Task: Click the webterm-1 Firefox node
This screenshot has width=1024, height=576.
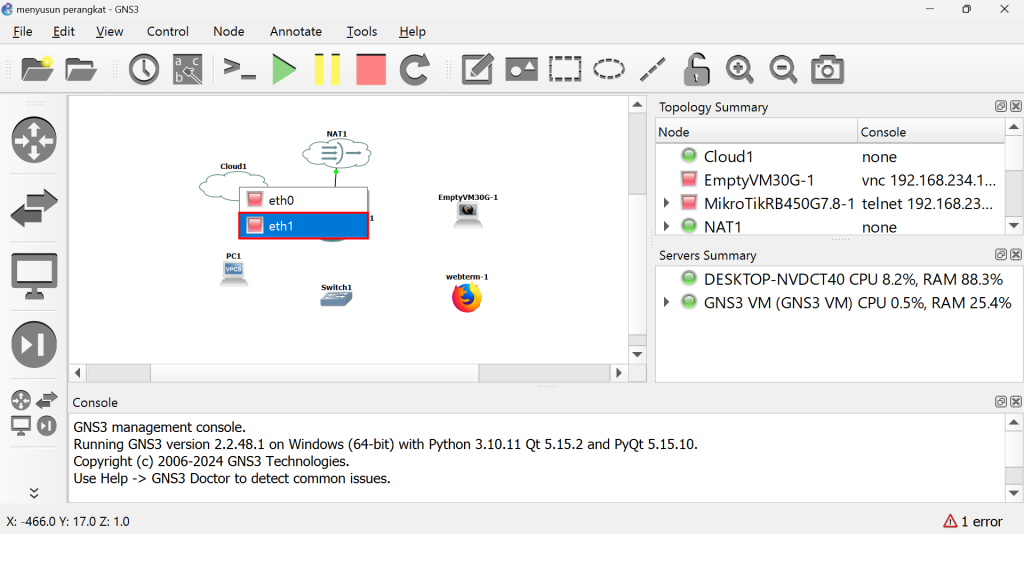Action: point(466,298)
